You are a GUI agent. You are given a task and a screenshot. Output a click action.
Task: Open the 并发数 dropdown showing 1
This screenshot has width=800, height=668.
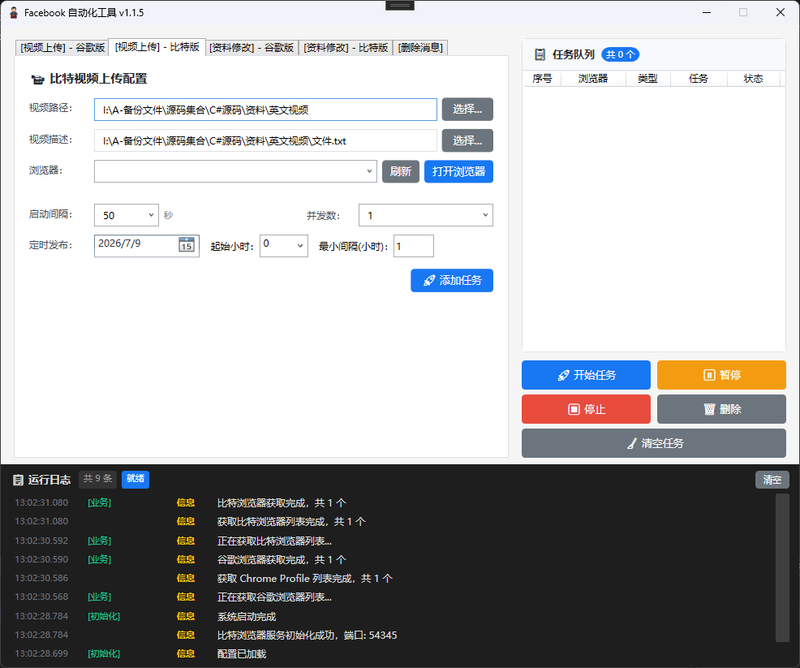(426, 215)
